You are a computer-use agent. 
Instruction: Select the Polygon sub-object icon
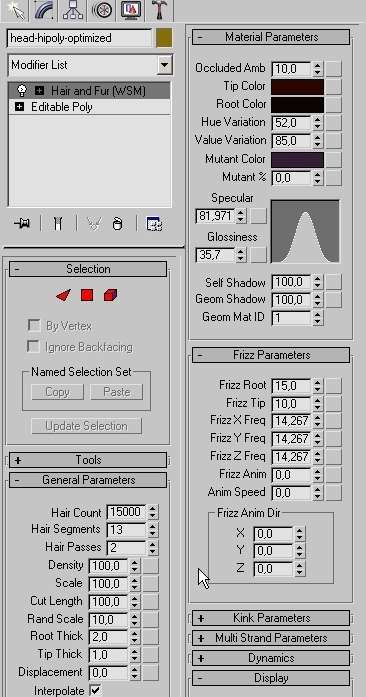[87, 295]
